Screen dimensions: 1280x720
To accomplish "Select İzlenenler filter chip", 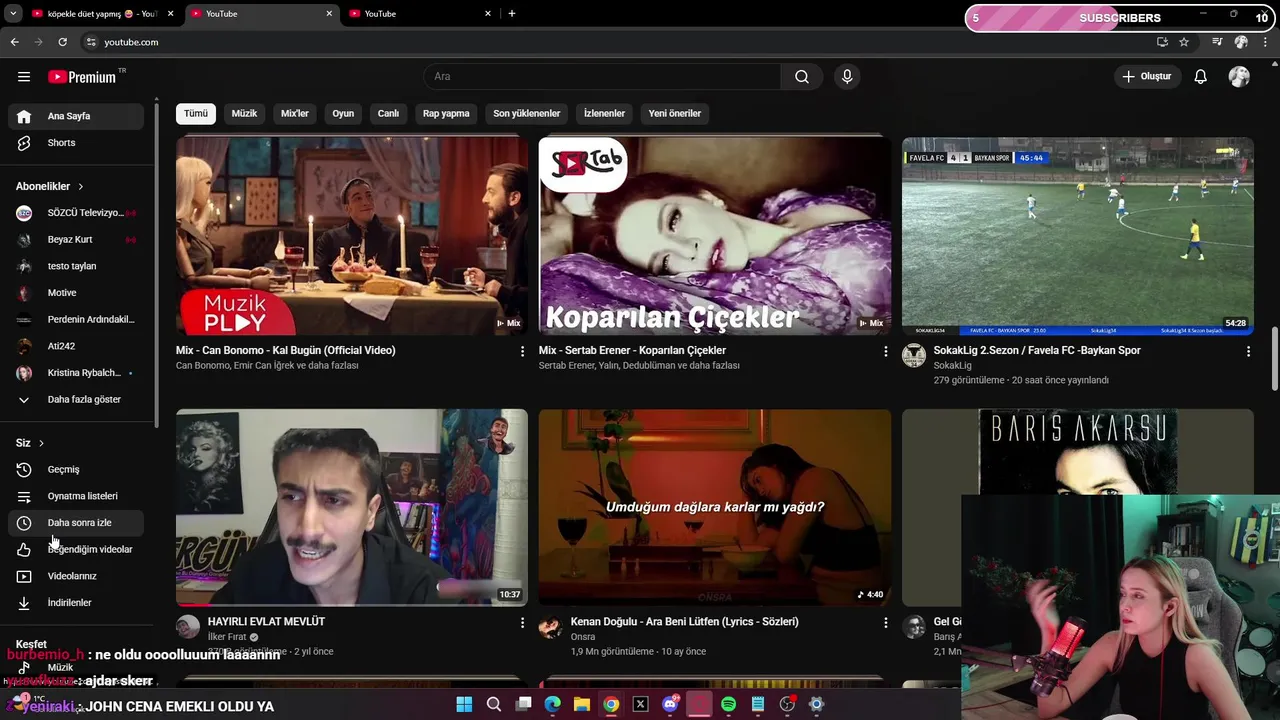I will 604,114.
